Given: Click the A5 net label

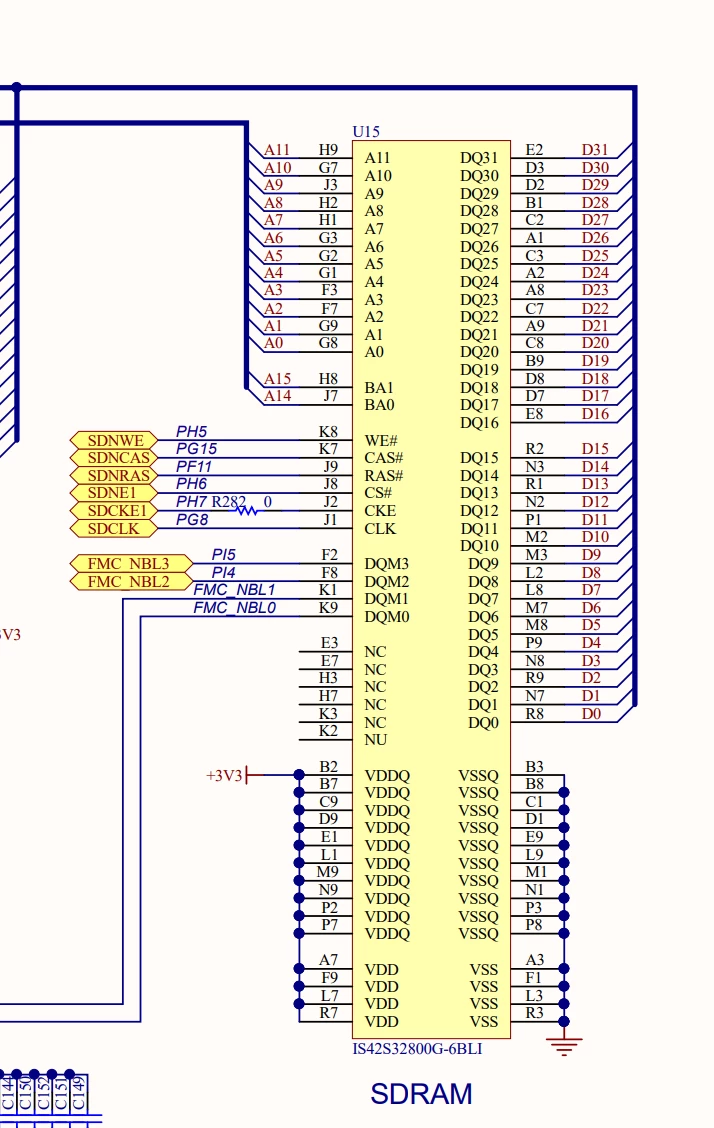Looking at the screenshot, I should (273, 255).
